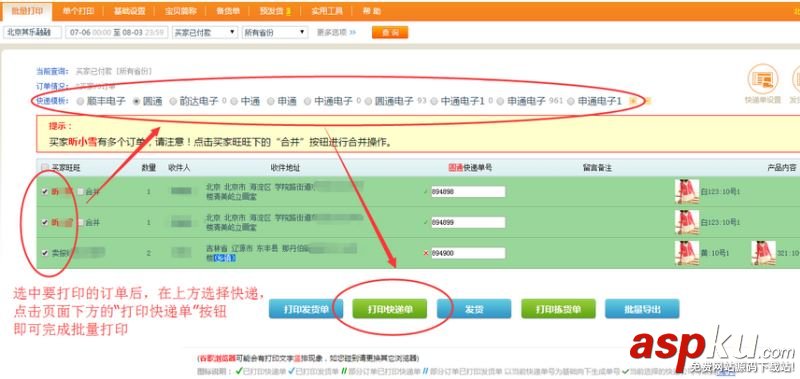Viewport: 800px width, 379px height.
Task: Edit the tracking number field 894900
Action: [468, 253]
